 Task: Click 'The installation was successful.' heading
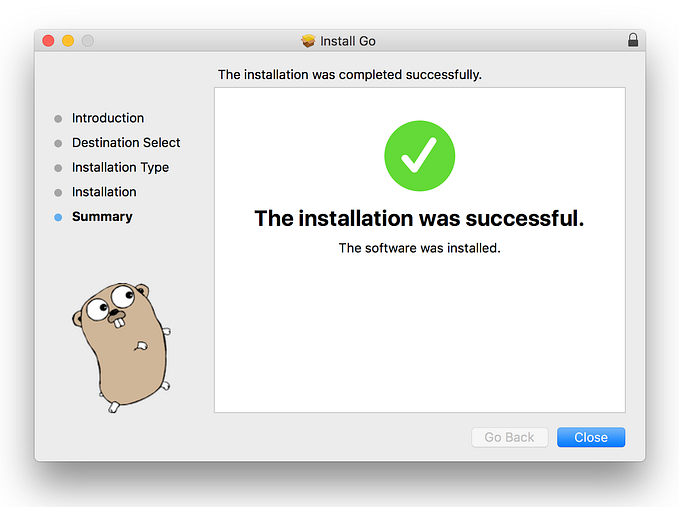(x=419, y=218)
